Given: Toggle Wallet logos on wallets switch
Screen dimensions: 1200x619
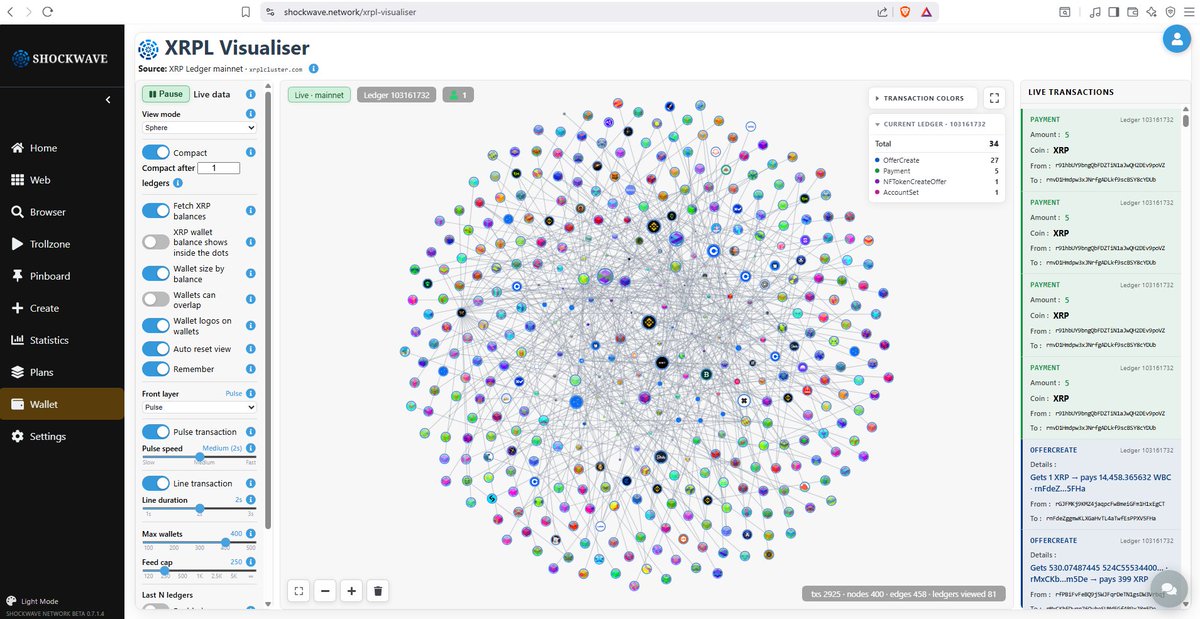Looking at the screenshot, I should [x=156, y=325].
